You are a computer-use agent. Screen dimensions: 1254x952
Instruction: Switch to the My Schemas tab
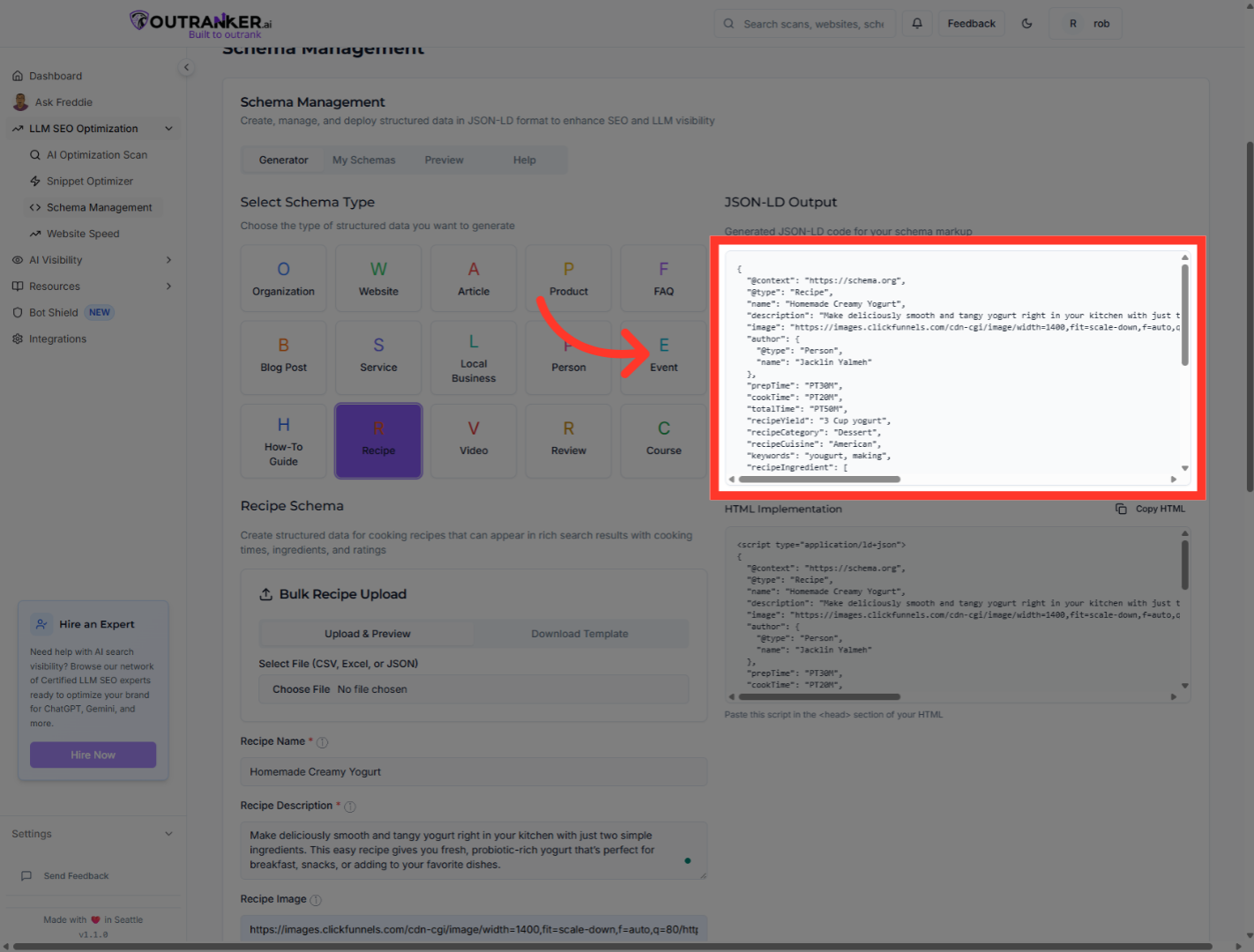click(363, 160)
